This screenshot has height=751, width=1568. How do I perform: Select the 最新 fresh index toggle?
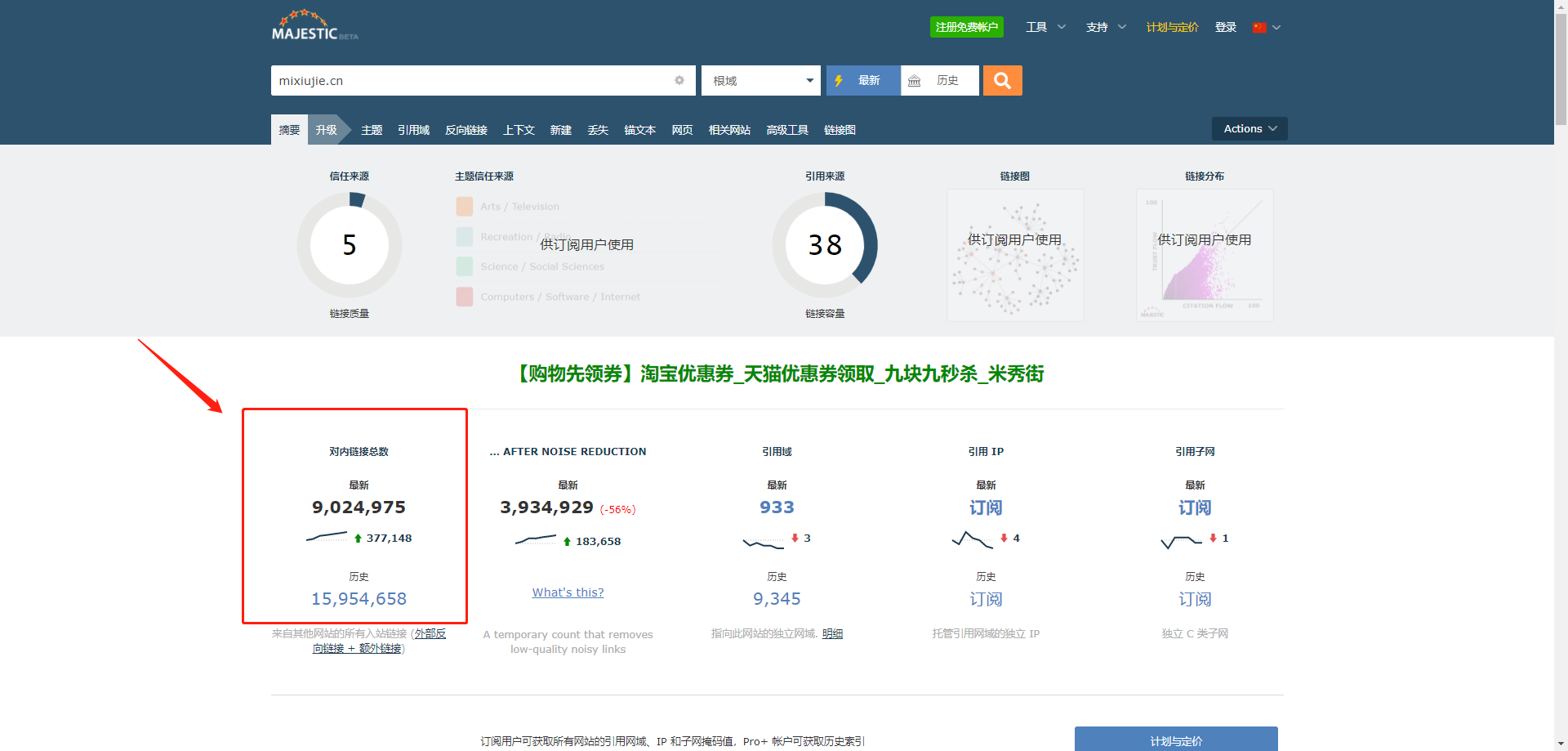[x=863, y=81]
